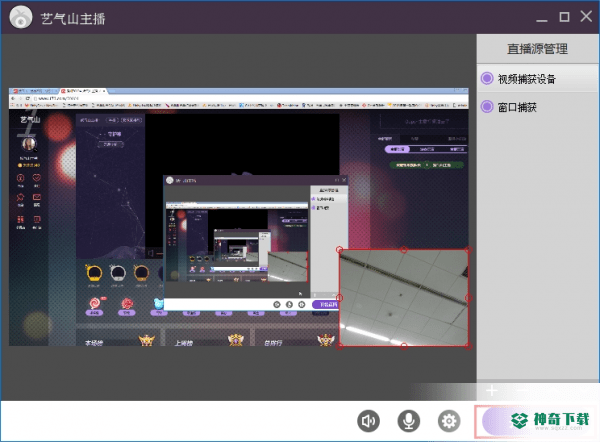Click the top-middle handle of webcam overlay
The image size is (600, 442).
pos(404,250)
